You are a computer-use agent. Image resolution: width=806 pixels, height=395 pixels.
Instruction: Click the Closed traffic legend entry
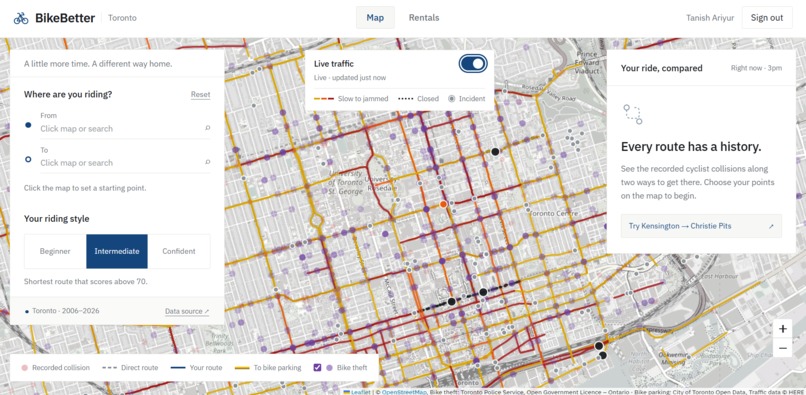[x=418, y=99]
